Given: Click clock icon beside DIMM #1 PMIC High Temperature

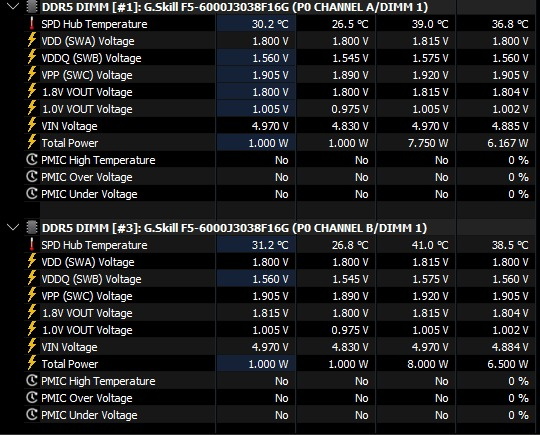Looking at the screenshot, I should pyautogui.click(x=32, y=159).
